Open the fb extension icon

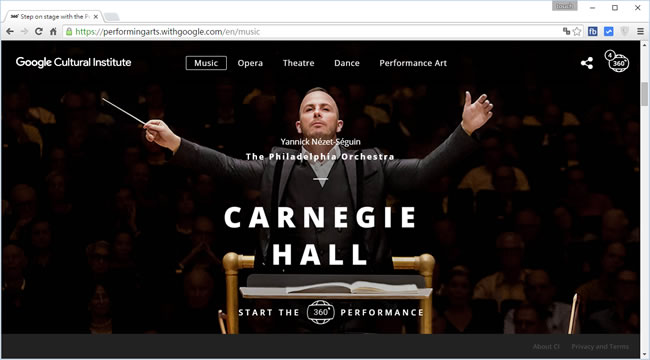tap(593, 32)
